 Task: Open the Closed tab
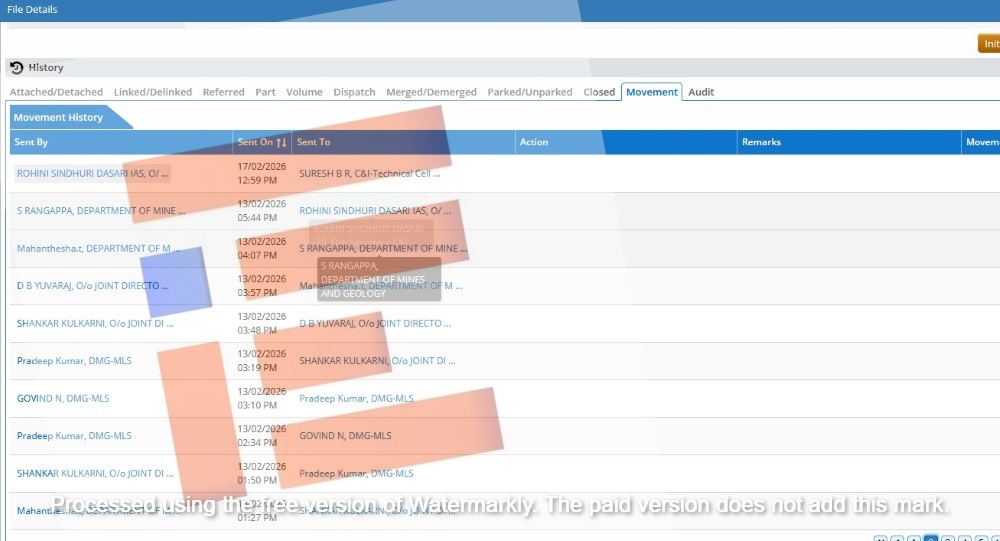click(599, 92)
